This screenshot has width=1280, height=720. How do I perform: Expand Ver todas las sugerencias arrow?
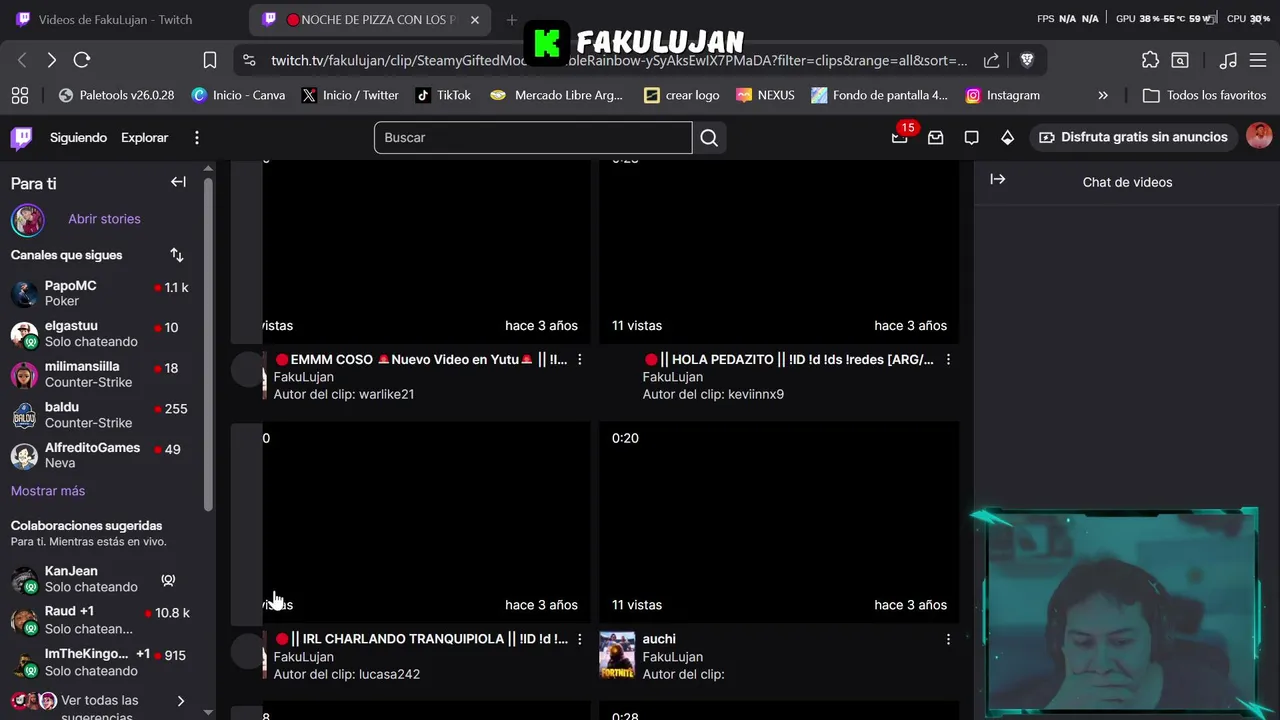coord(180,702)
